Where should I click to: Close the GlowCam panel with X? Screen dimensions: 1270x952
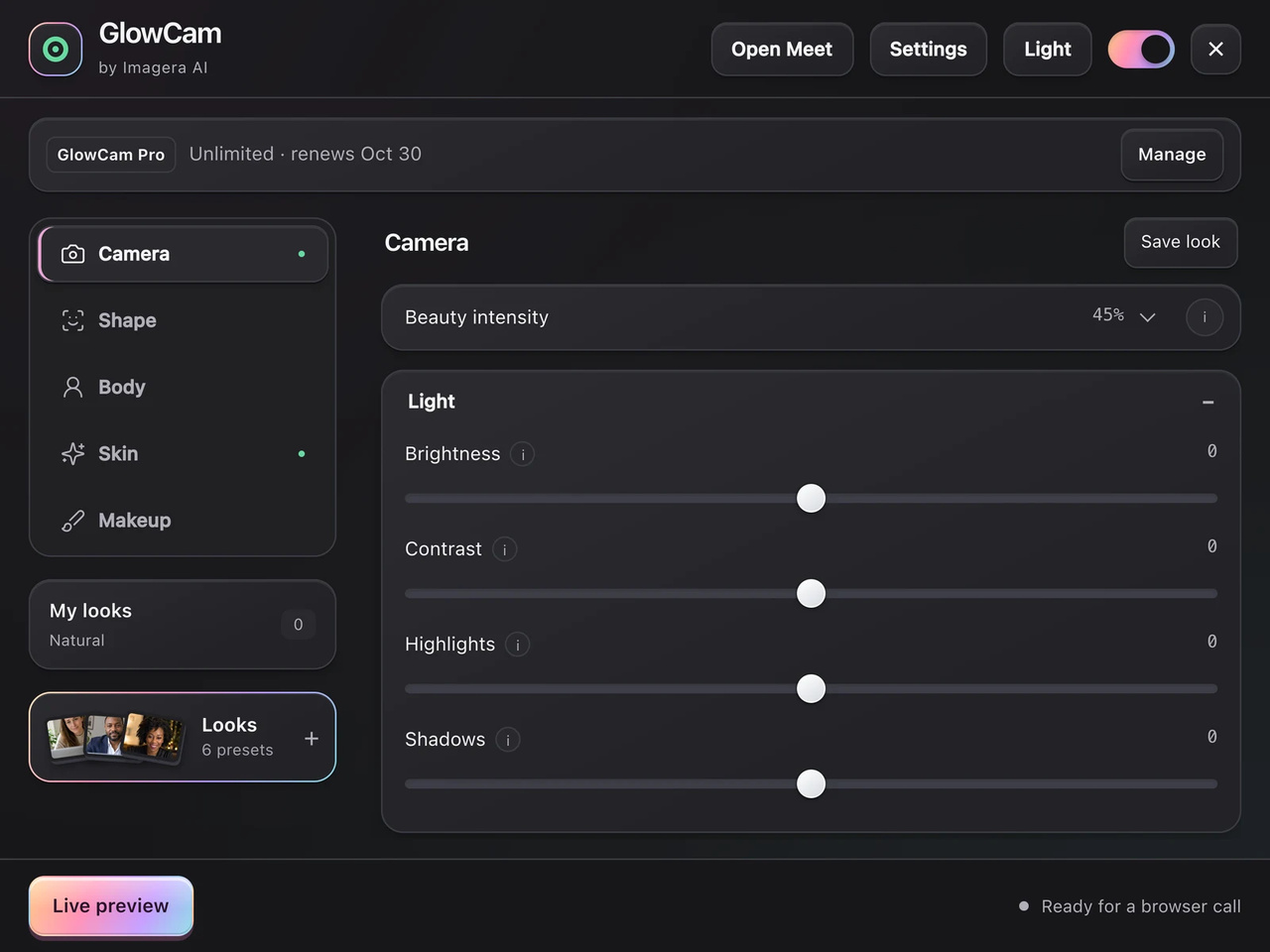coord(1215,49)
